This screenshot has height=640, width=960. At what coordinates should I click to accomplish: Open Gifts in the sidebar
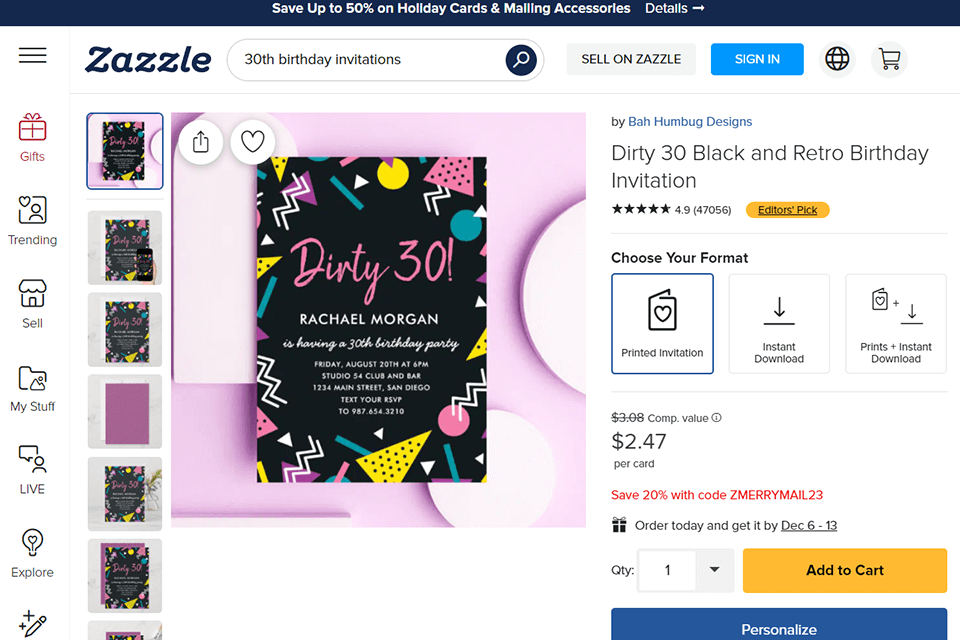click(x=32, y=138)
